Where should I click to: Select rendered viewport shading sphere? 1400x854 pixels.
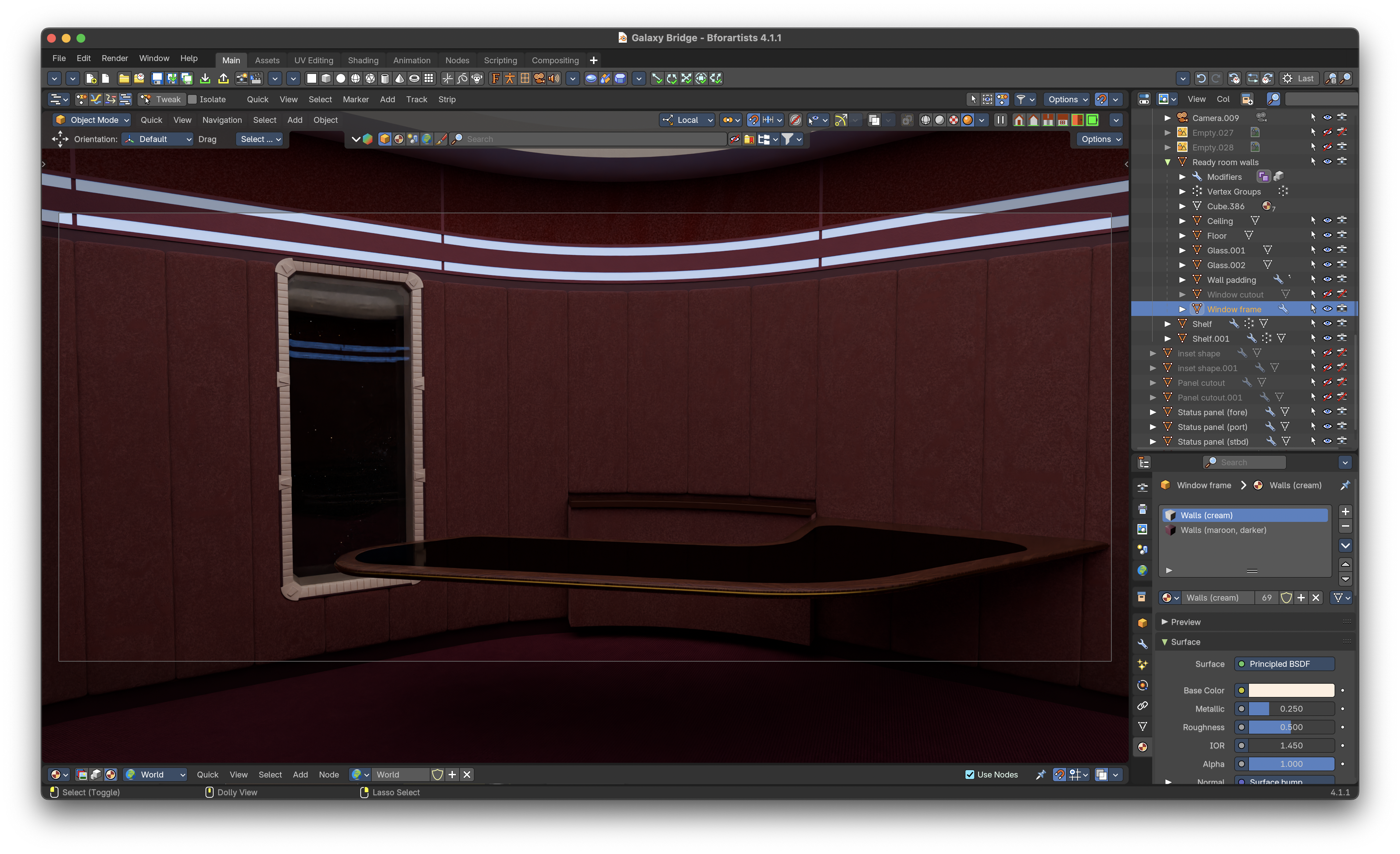click(x=967, y=120)
